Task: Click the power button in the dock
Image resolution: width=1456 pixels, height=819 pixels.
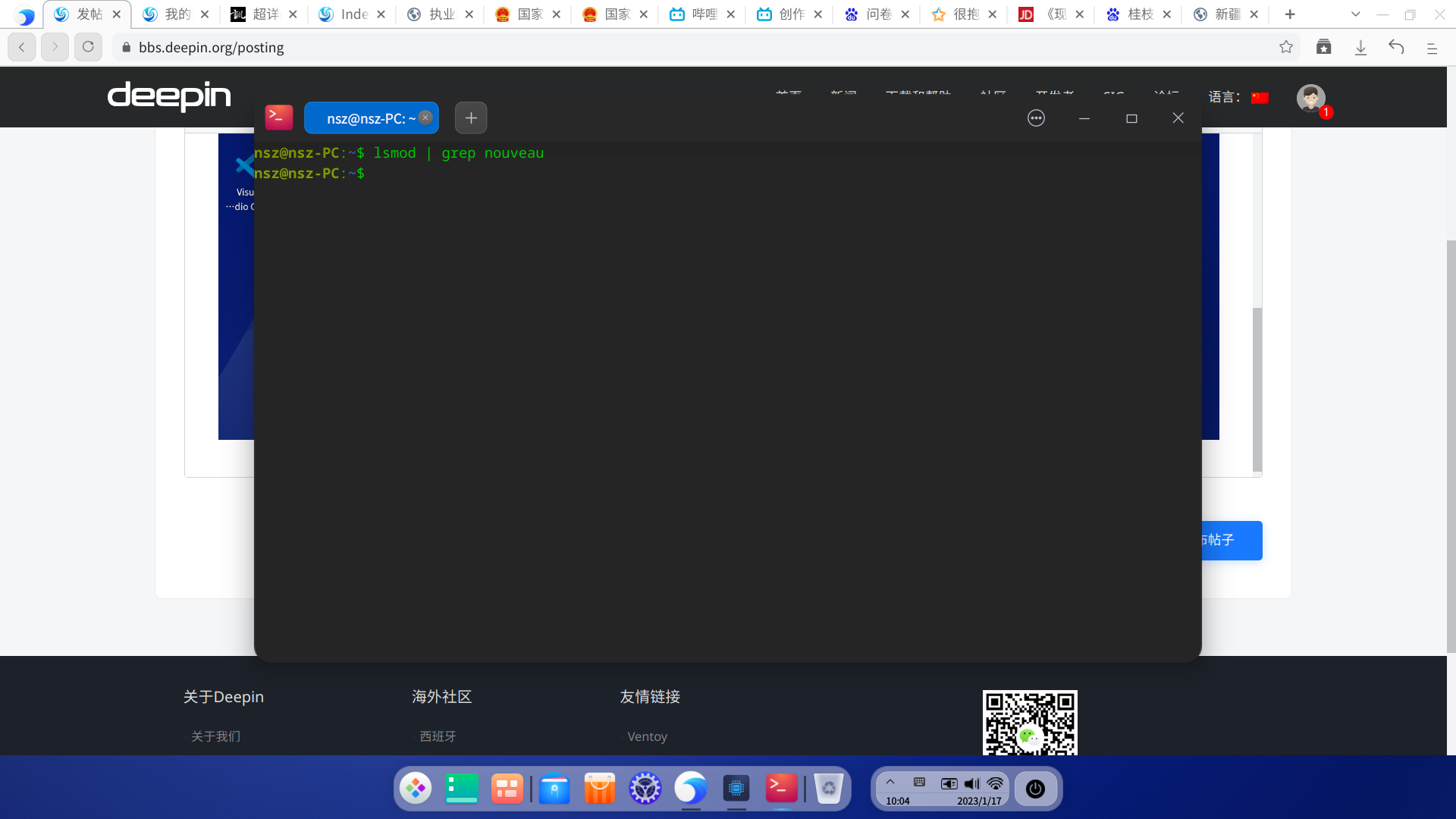Action: click(x=1035, y=789)
